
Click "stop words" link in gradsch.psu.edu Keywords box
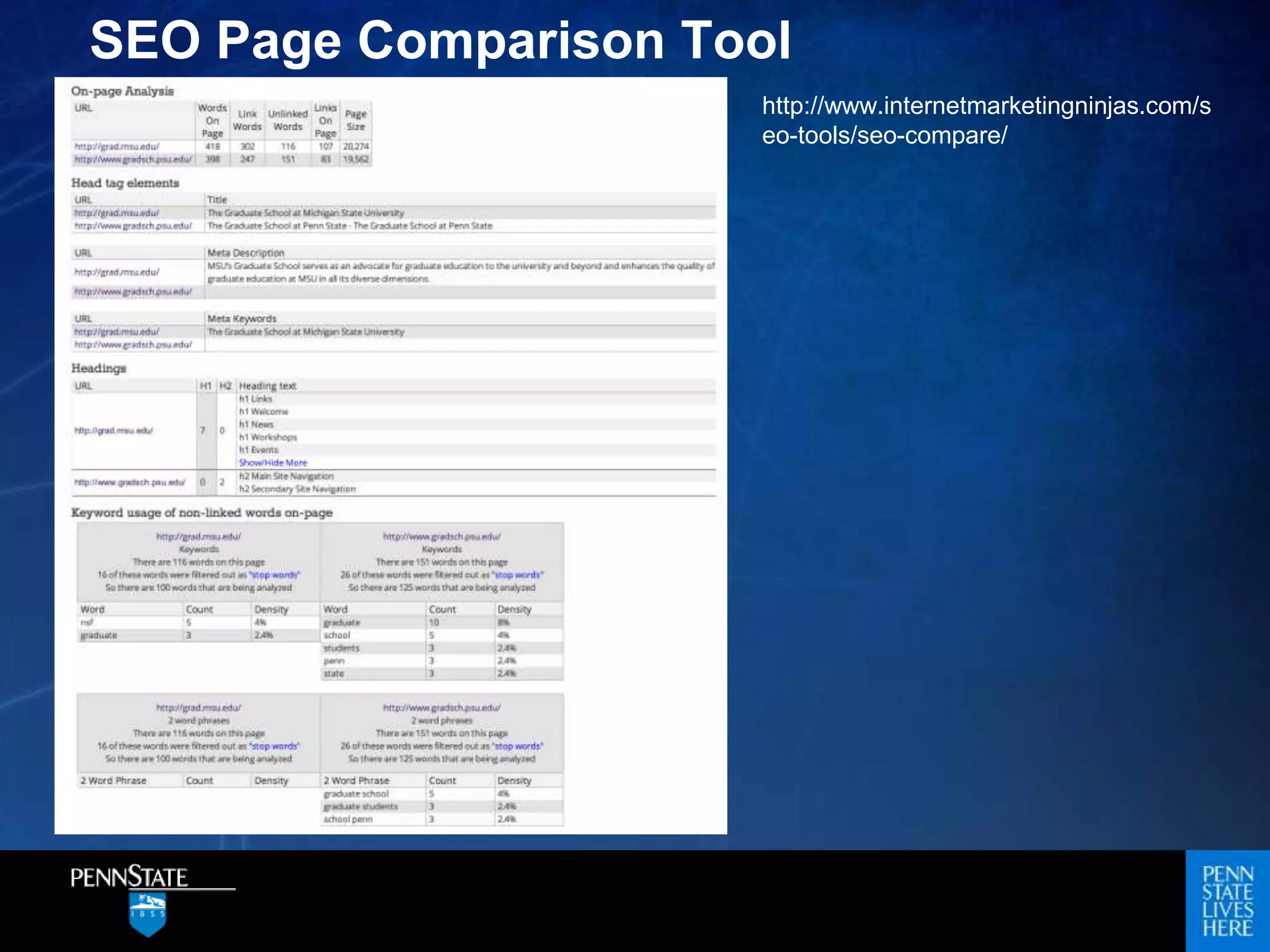pyautogui.click(x=518, y=575)
